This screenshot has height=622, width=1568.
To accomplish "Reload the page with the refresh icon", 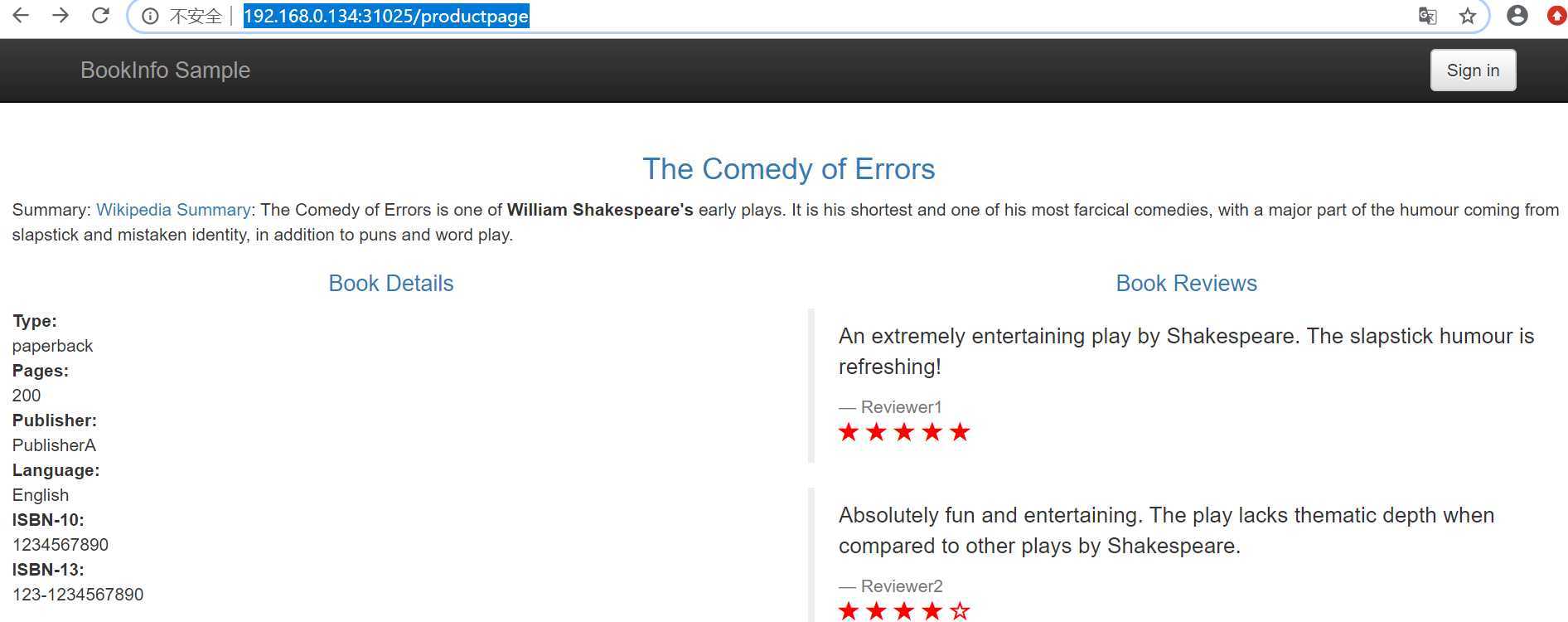I will 100,15.
